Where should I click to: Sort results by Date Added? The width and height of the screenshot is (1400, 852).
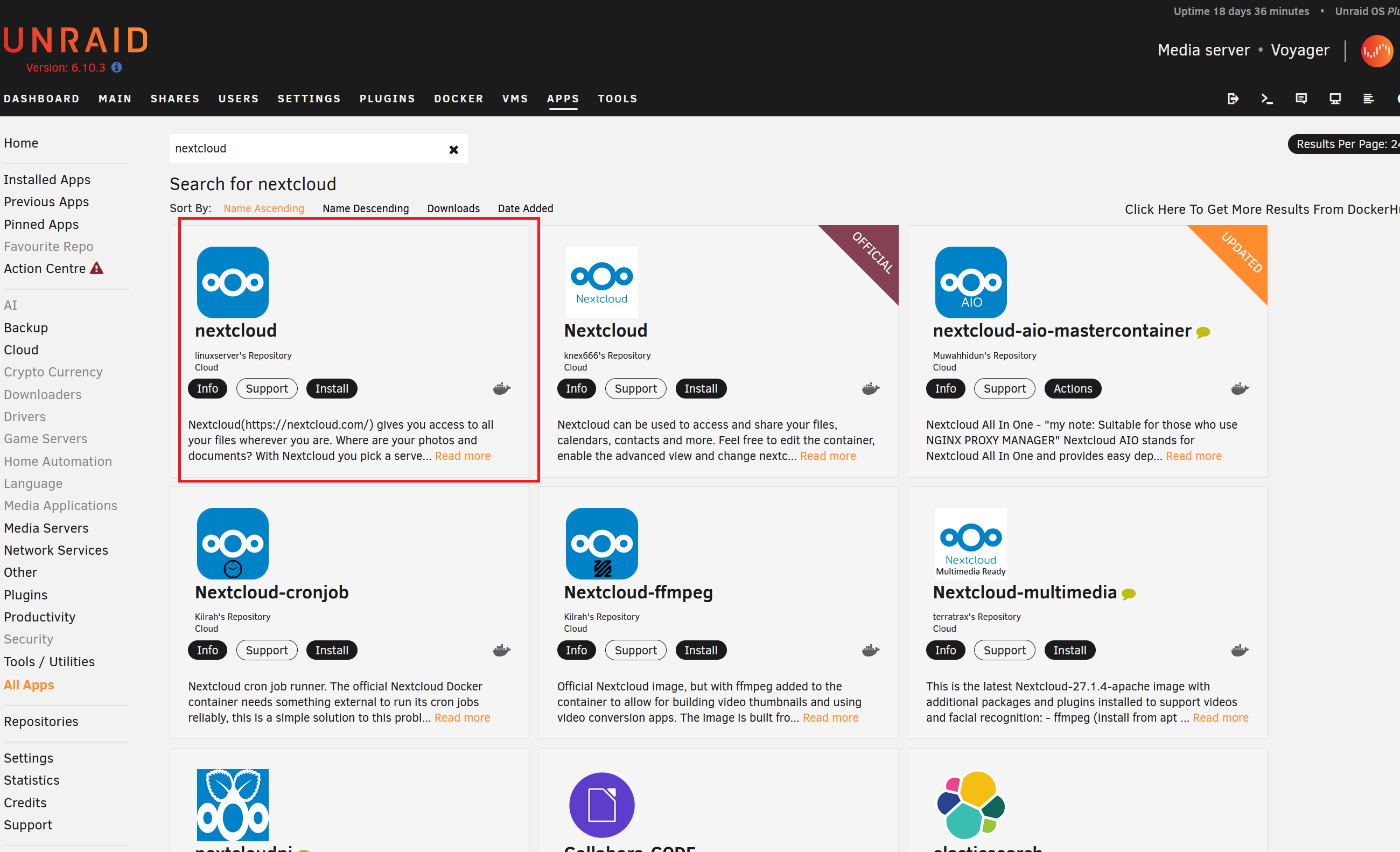coord(525,208)
